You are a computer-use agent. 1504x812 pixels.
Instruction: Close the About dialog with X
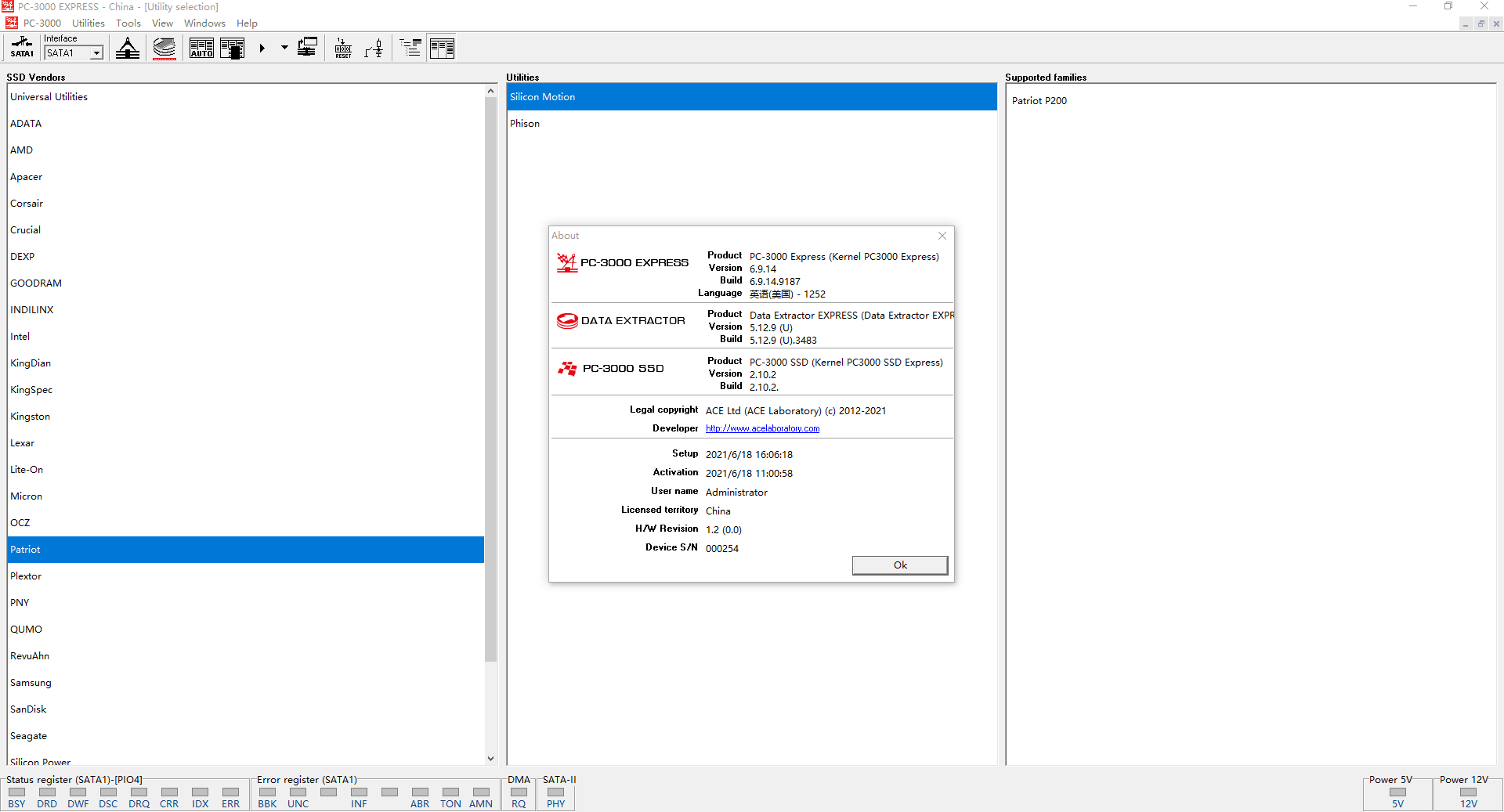coord(942,236)
